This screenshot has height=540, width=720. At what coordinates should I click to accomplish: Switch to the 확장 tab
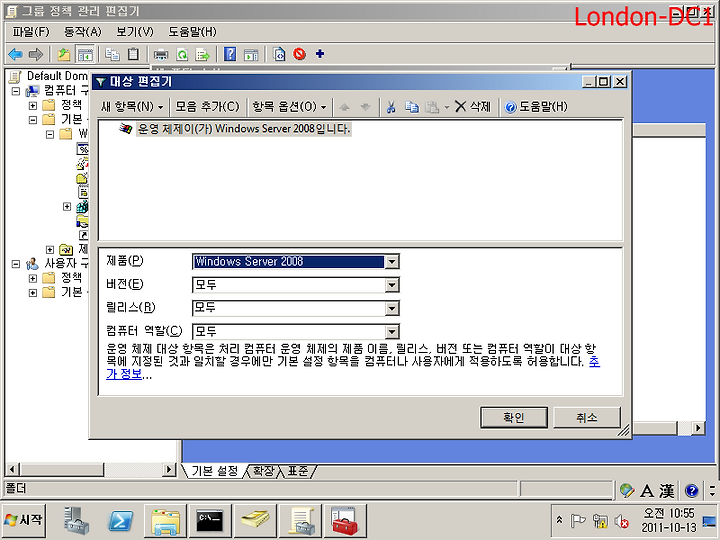tap(263, 471)
